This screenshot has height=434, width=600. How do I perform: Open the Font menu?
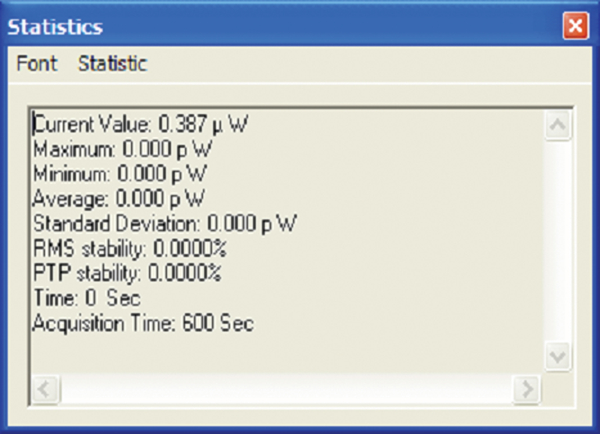pos(37,64)
